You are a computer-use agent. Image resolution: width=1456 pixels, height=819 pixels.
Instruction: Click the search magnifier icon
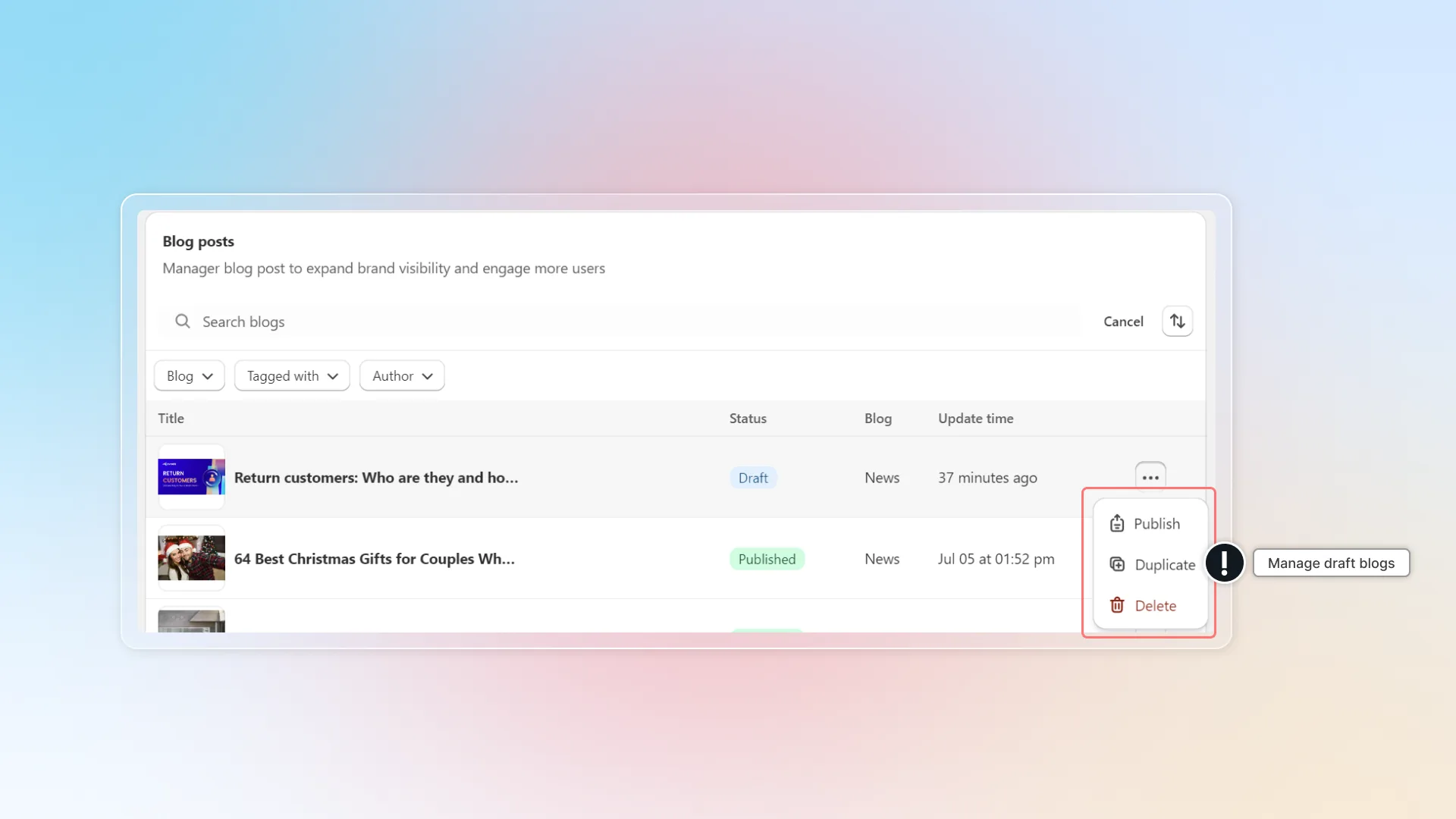pos(182,322)
